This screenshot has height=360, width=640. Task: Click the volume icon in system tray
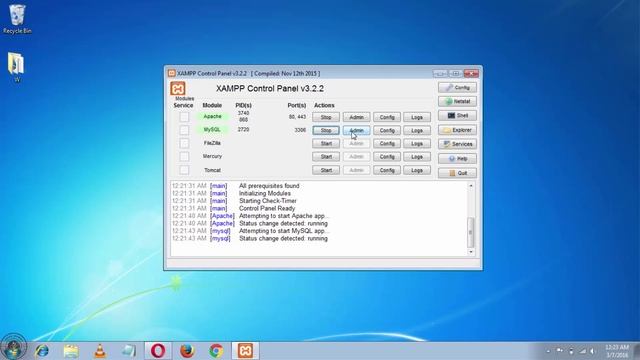tap(593, 351)
